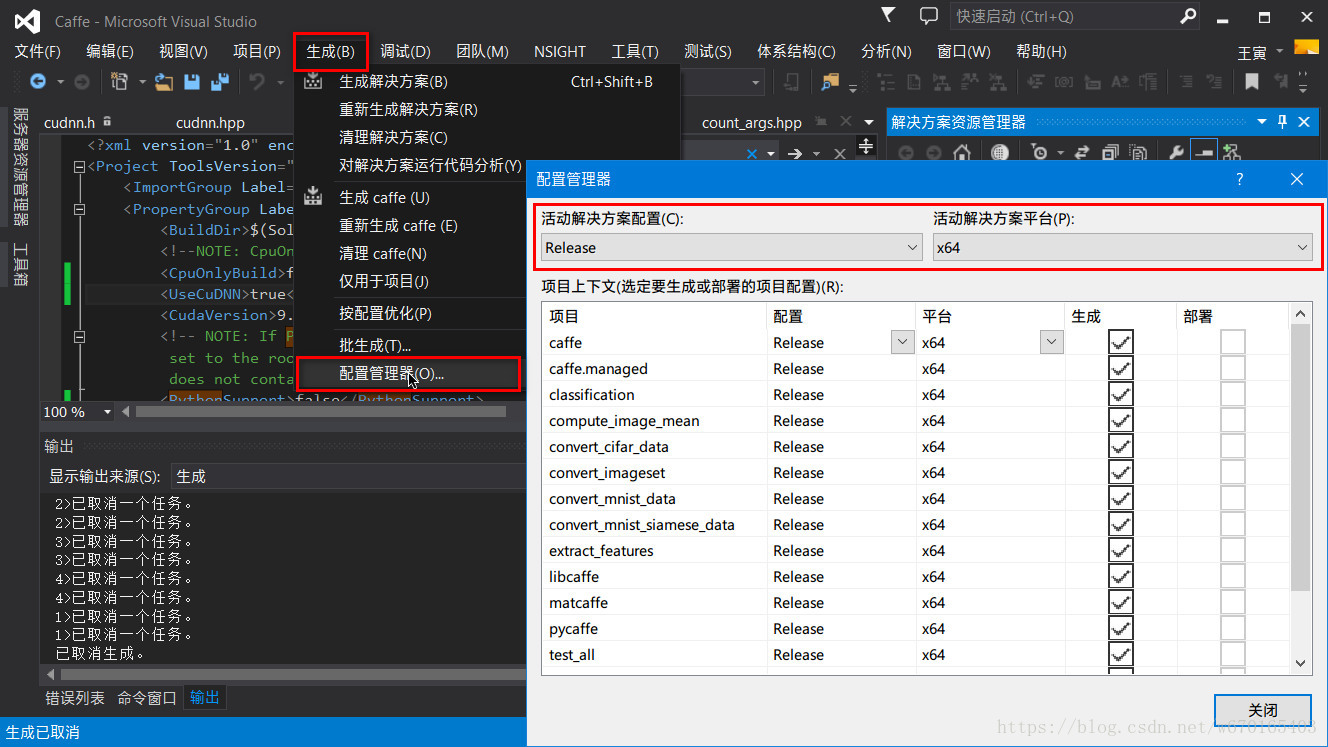The width and height of the screenshot is (1328, 747).
Task: Open the notifications flag icon
Action: 888,16
